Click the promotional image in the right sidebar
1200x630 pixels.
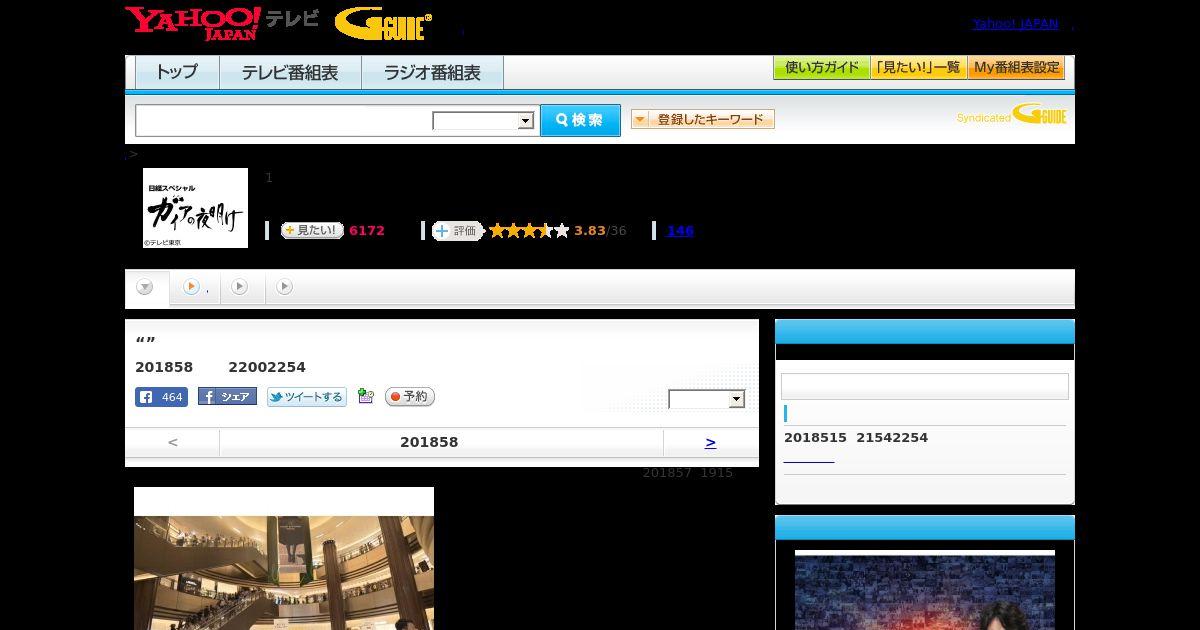tap(924, 591)
